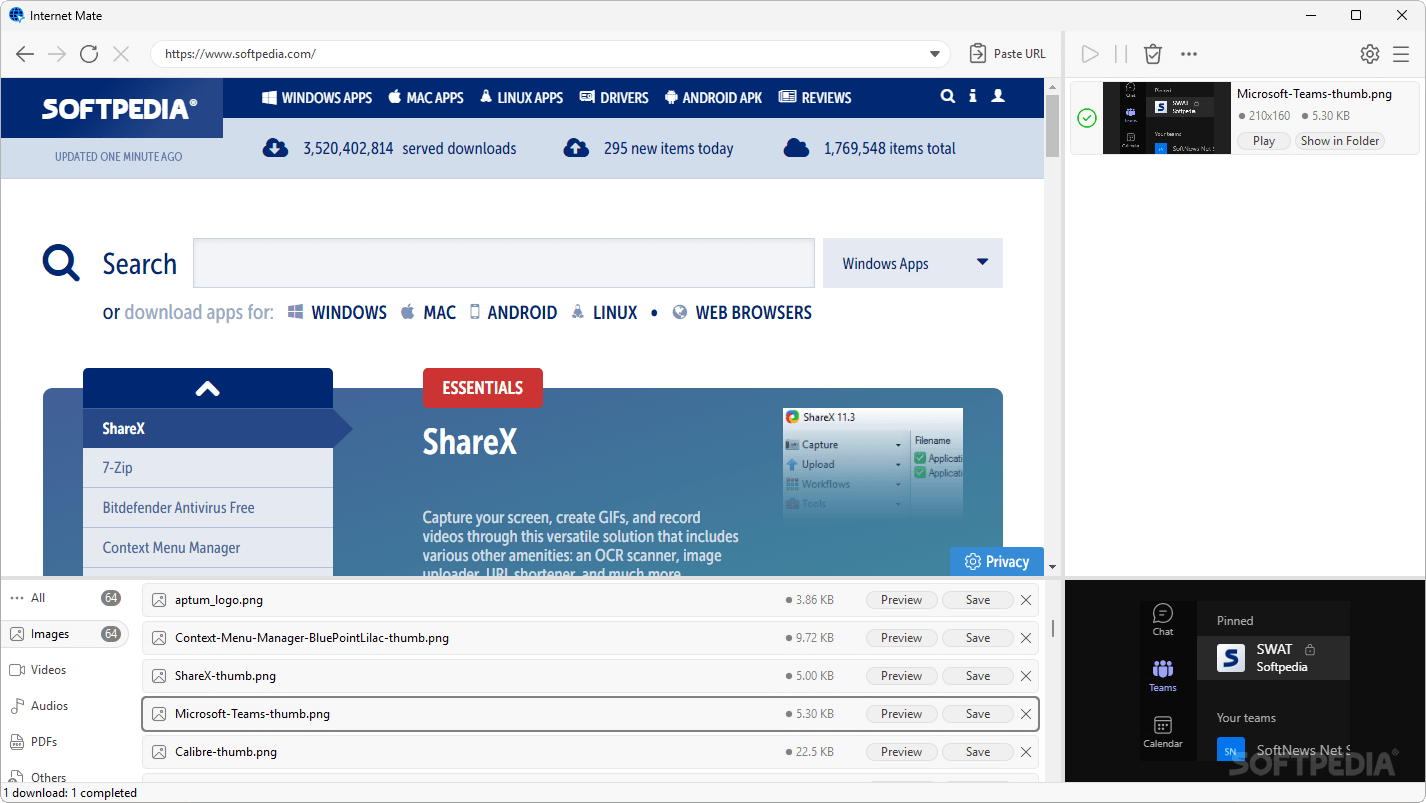The height and width of the screenshot is (803, 1426).
Task: Switch to the Images media tab
Action: [64, 634]
